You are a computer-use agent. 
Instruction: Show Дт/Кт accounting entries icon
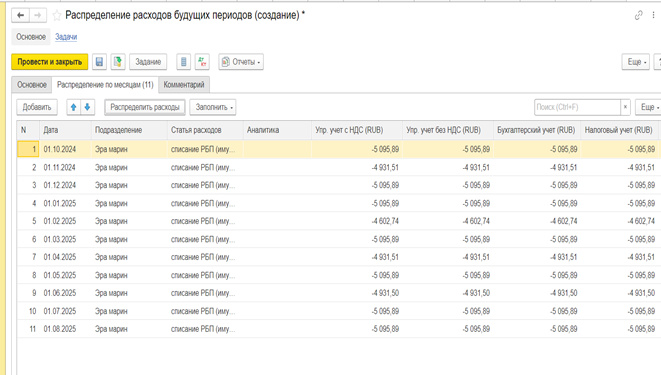202,62
